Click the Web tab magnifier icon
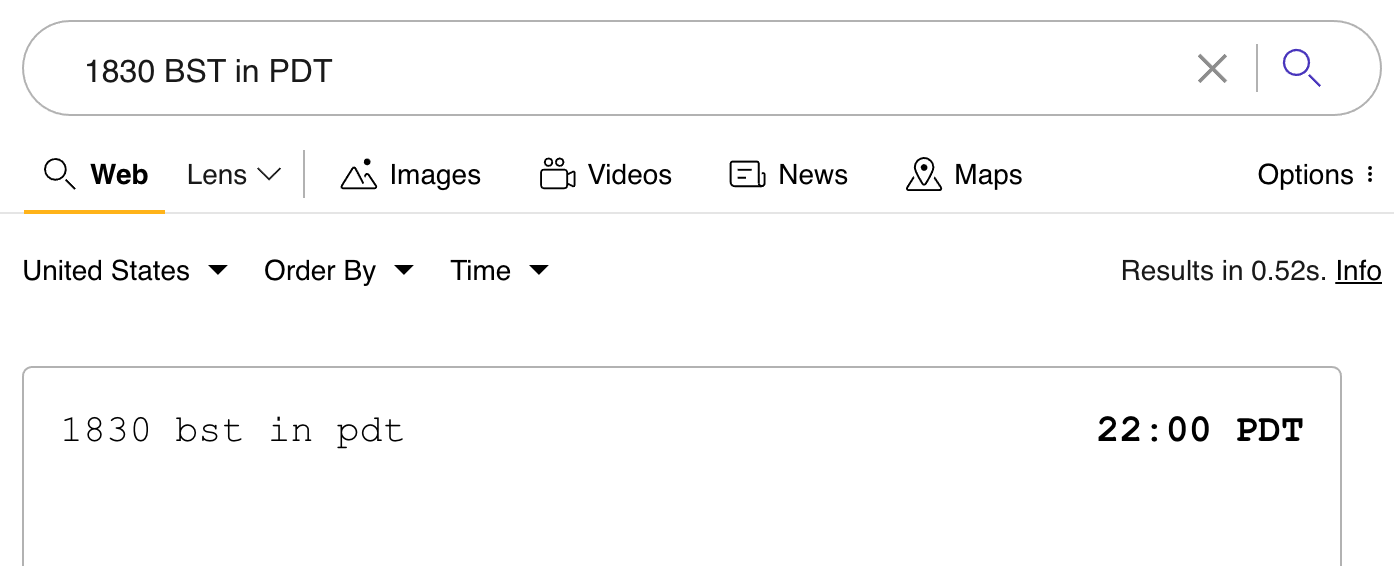The image size is (1394, 566). point(59,175)
